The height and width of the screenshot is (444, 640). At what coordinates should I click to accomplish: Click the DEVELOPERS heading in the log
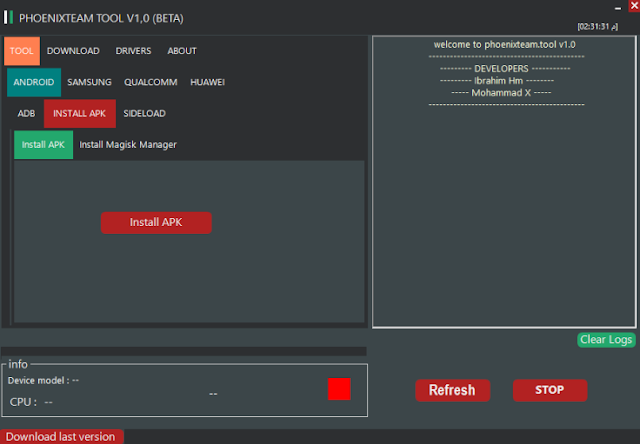504,69
